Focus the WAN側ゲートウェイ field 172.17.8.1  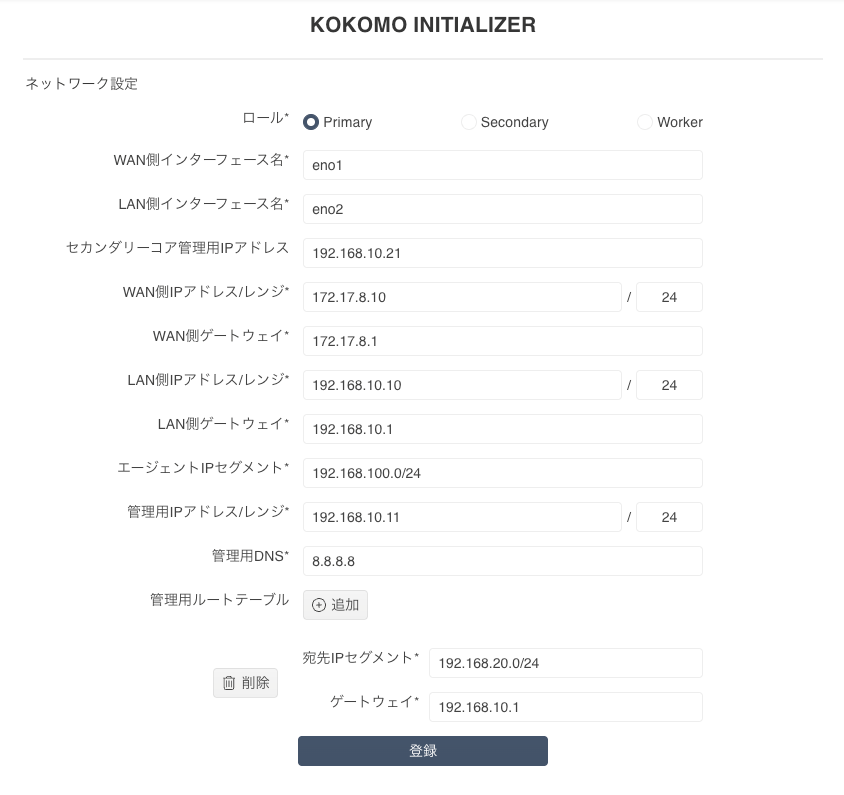(503, 341)
